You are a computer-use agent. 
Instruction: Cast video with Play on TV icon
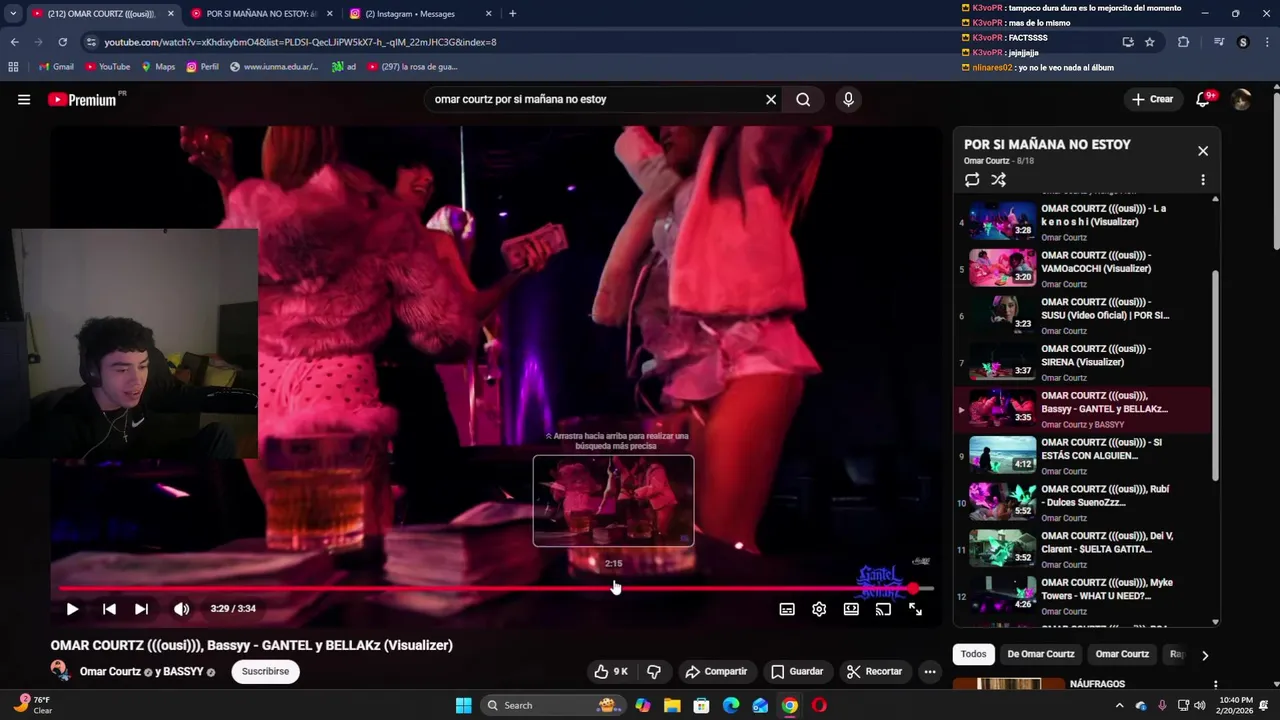tap(883, 609)
